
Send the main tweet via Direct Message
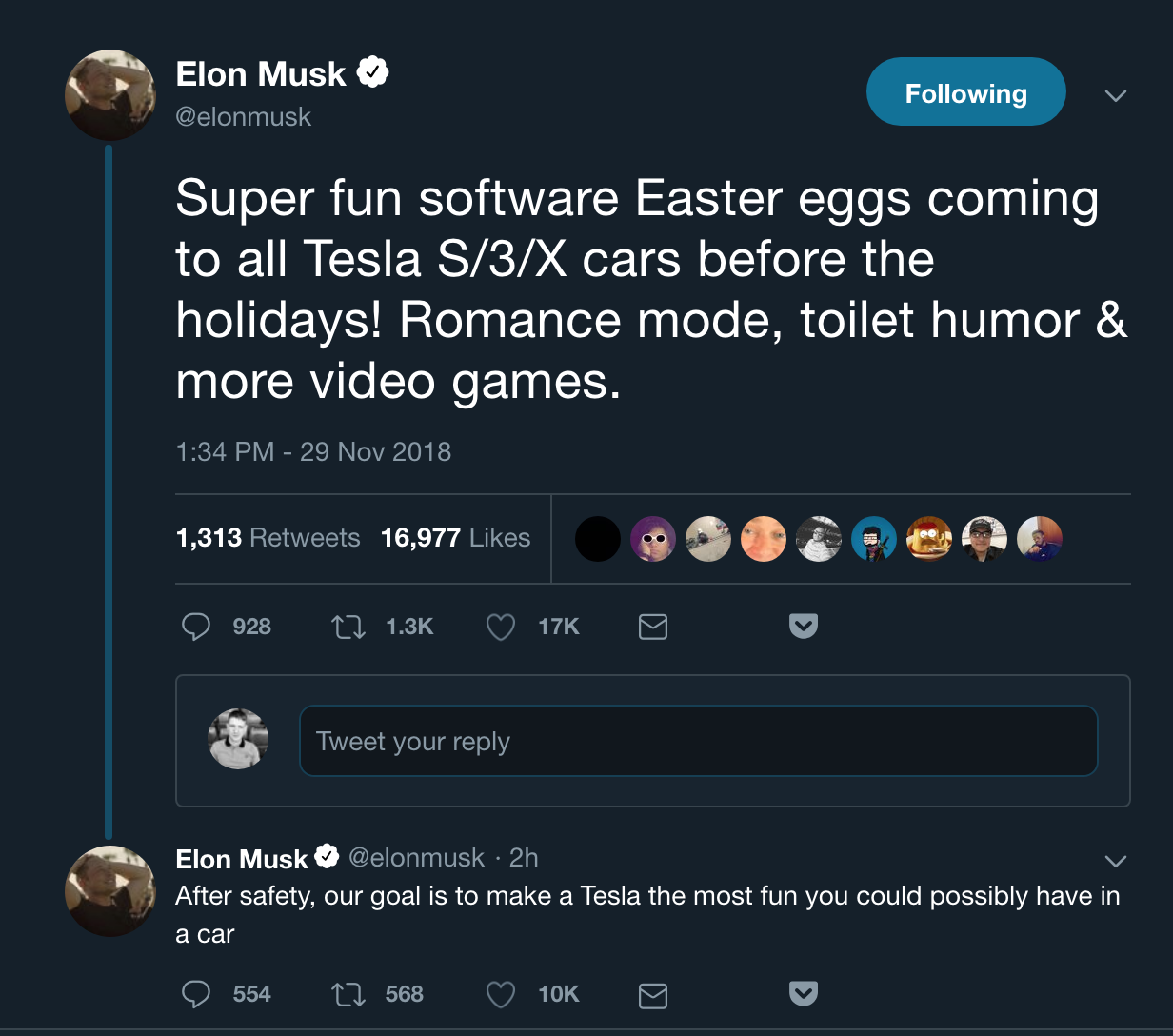click(x=653, y=627)
